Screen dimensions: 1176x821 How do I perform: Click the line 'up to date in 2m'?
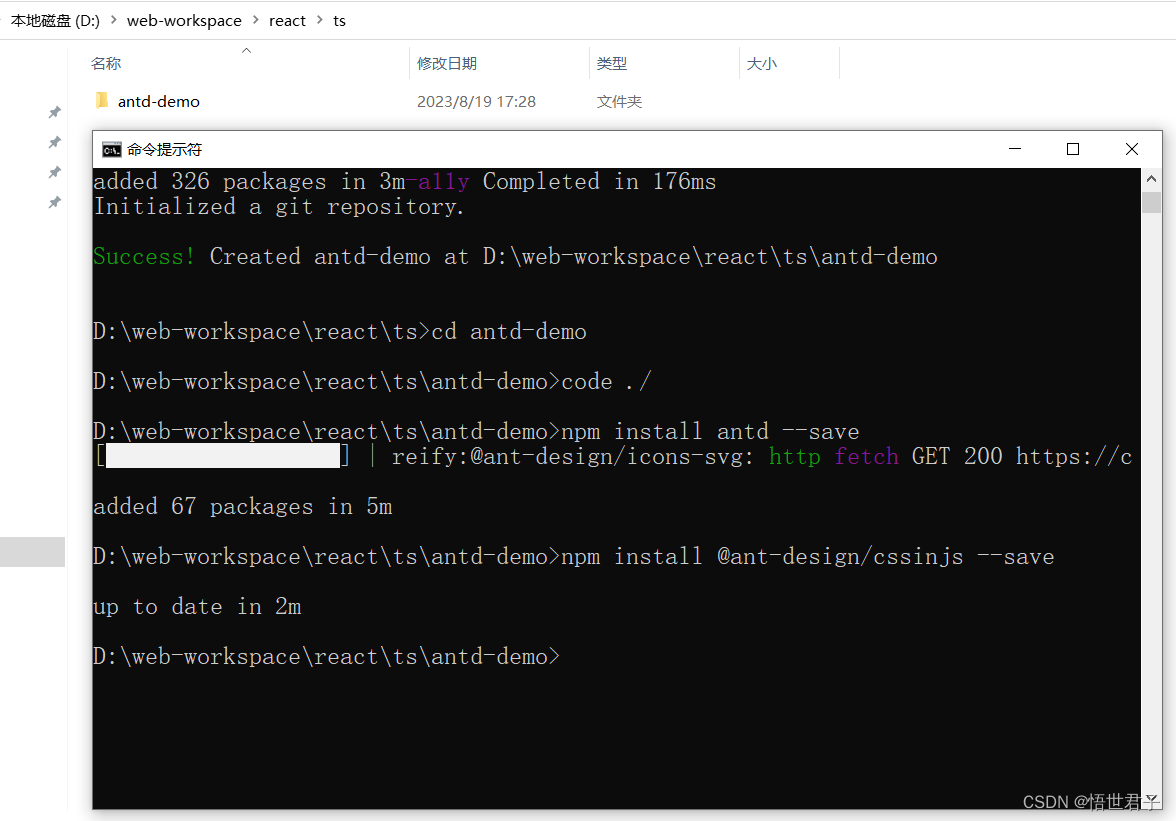point(197,607)
